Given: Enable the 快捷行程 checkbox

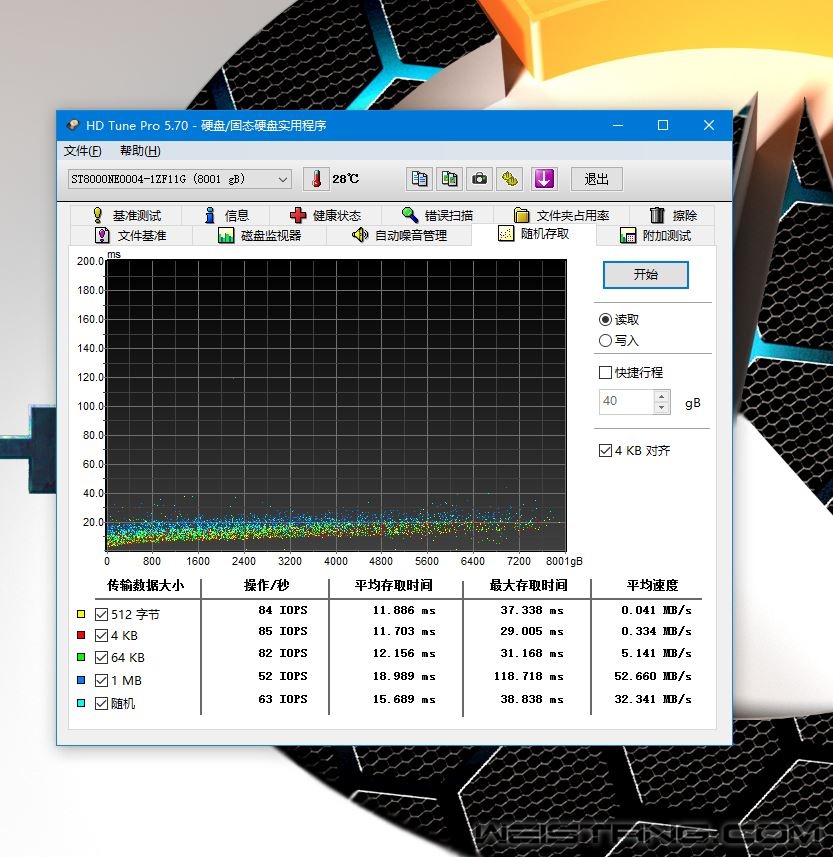Looking at the screenshot, I should pos(605,373).
